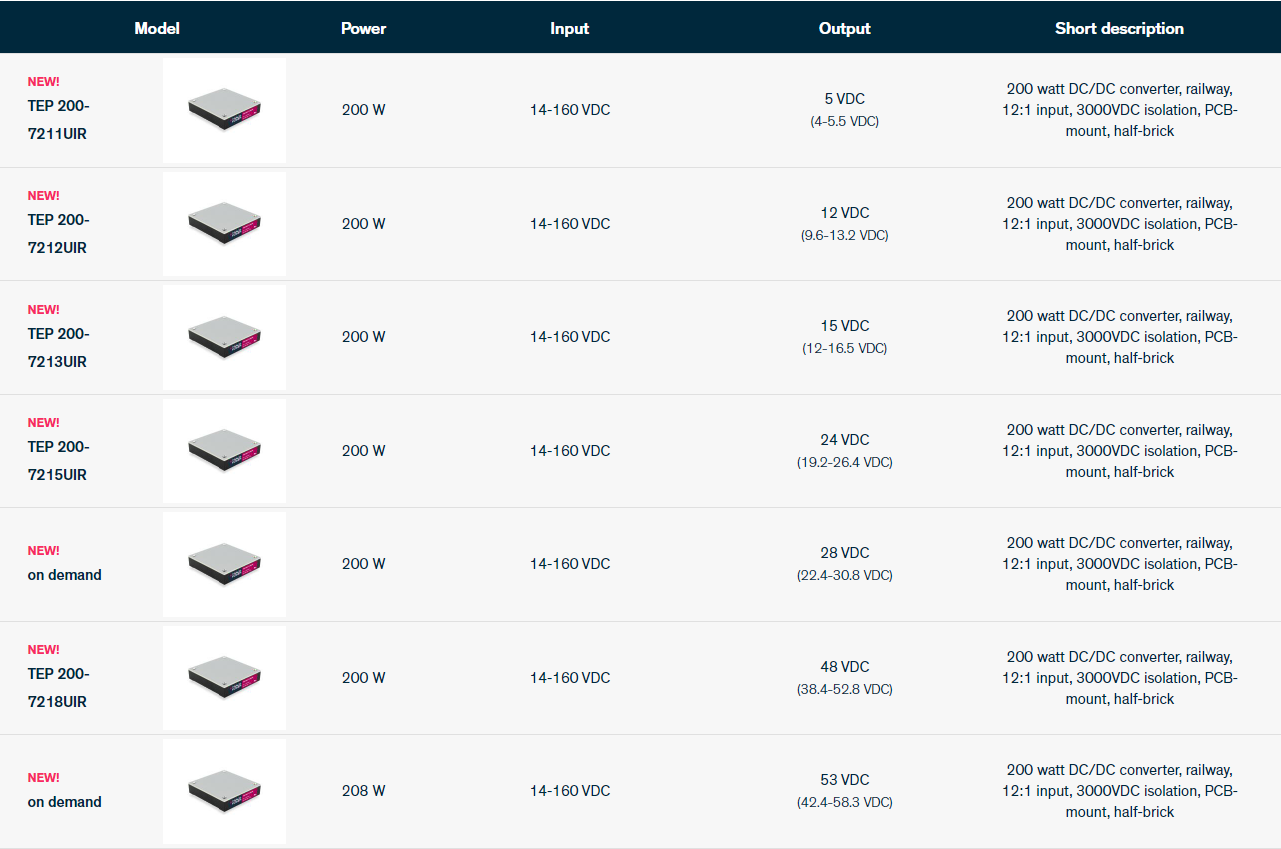This screenshot has height=849, width=1281.
Task: Sort table by Model column header
Action: (x=157, y=28)
